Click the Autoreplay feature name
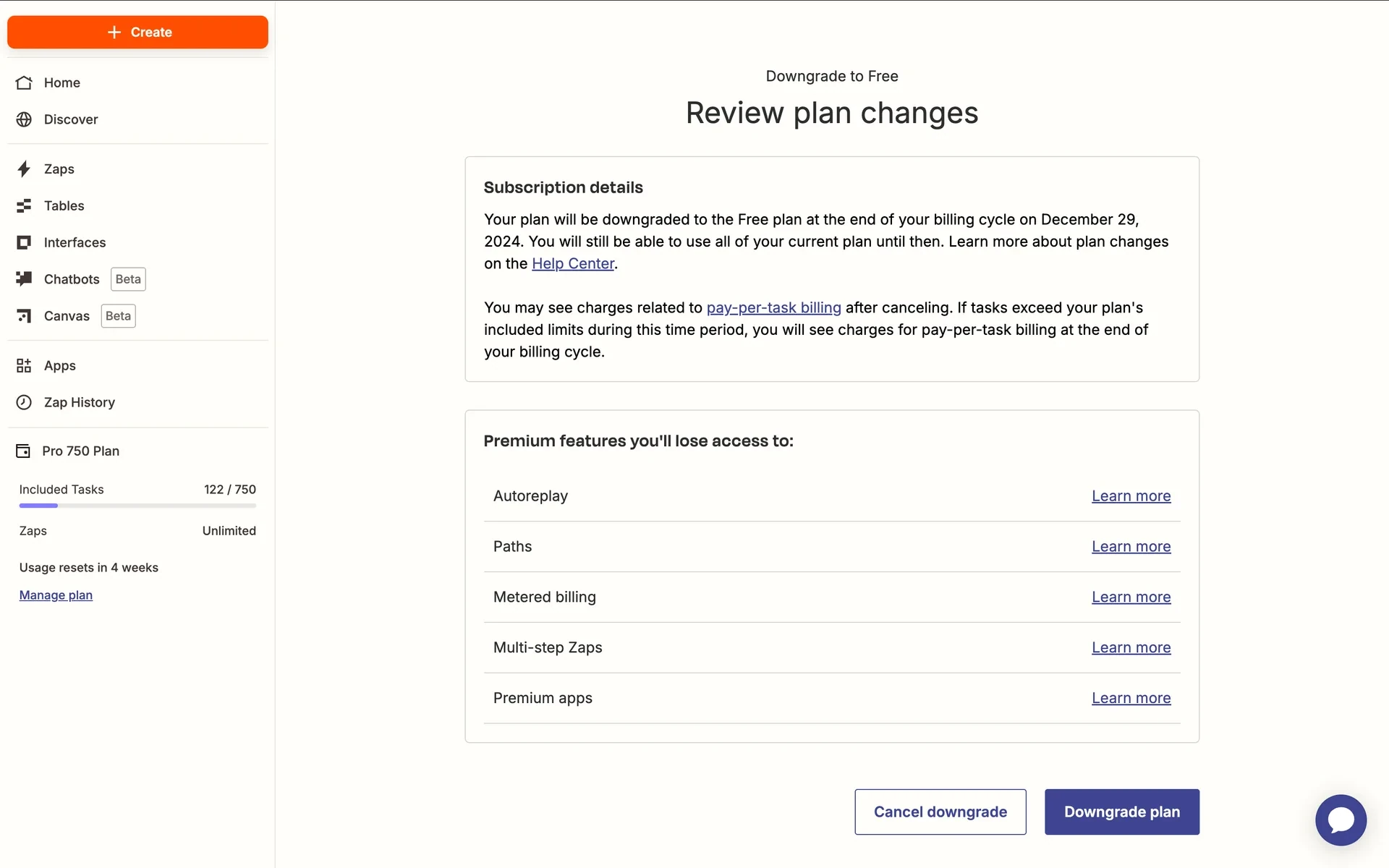The height and width of the screenshot is (868, 1389). 530,496
